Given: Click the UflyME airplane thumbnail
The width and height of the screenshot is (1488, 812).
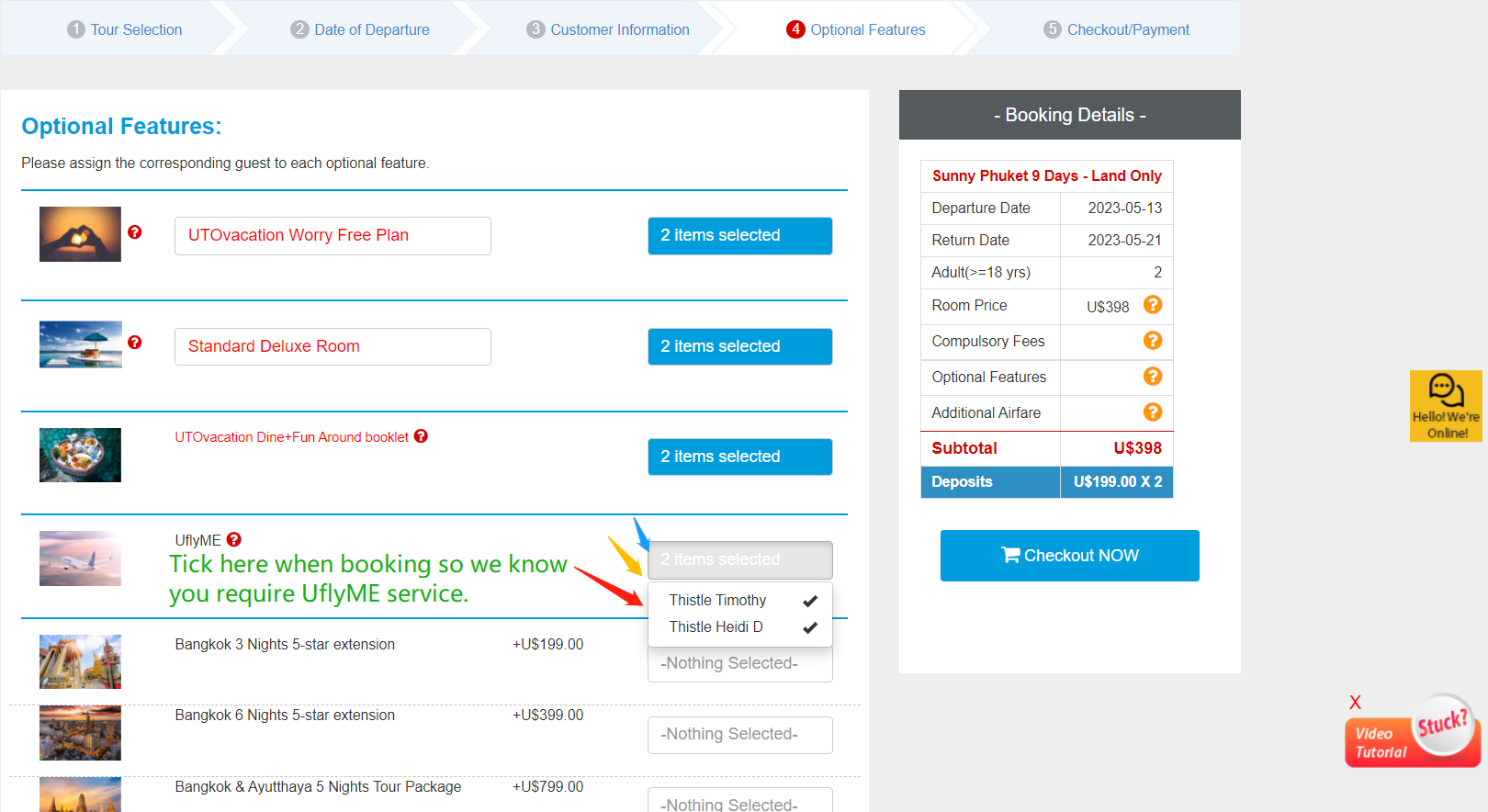Looking at the screenshot, I should click(80, 558).
